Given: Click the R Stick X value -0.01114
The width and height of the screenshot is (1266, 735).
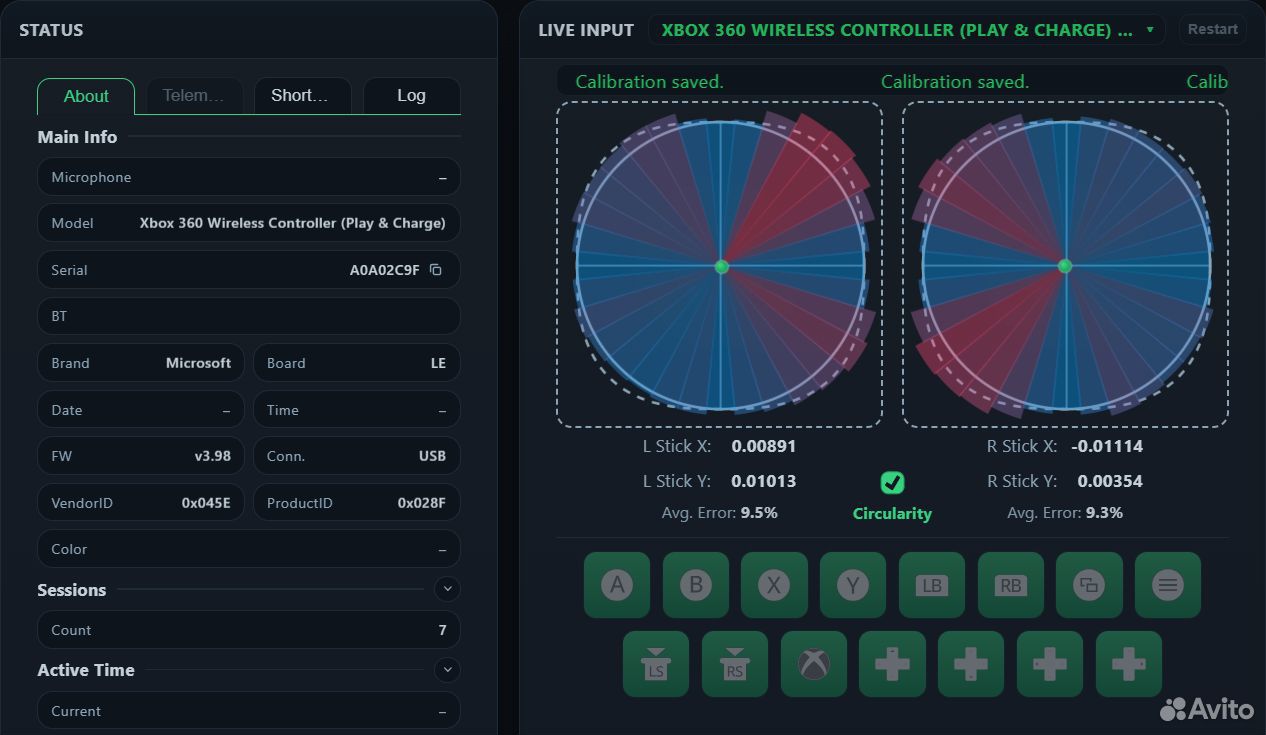Looking at the screenshot, I should (x=1107, y=446).
